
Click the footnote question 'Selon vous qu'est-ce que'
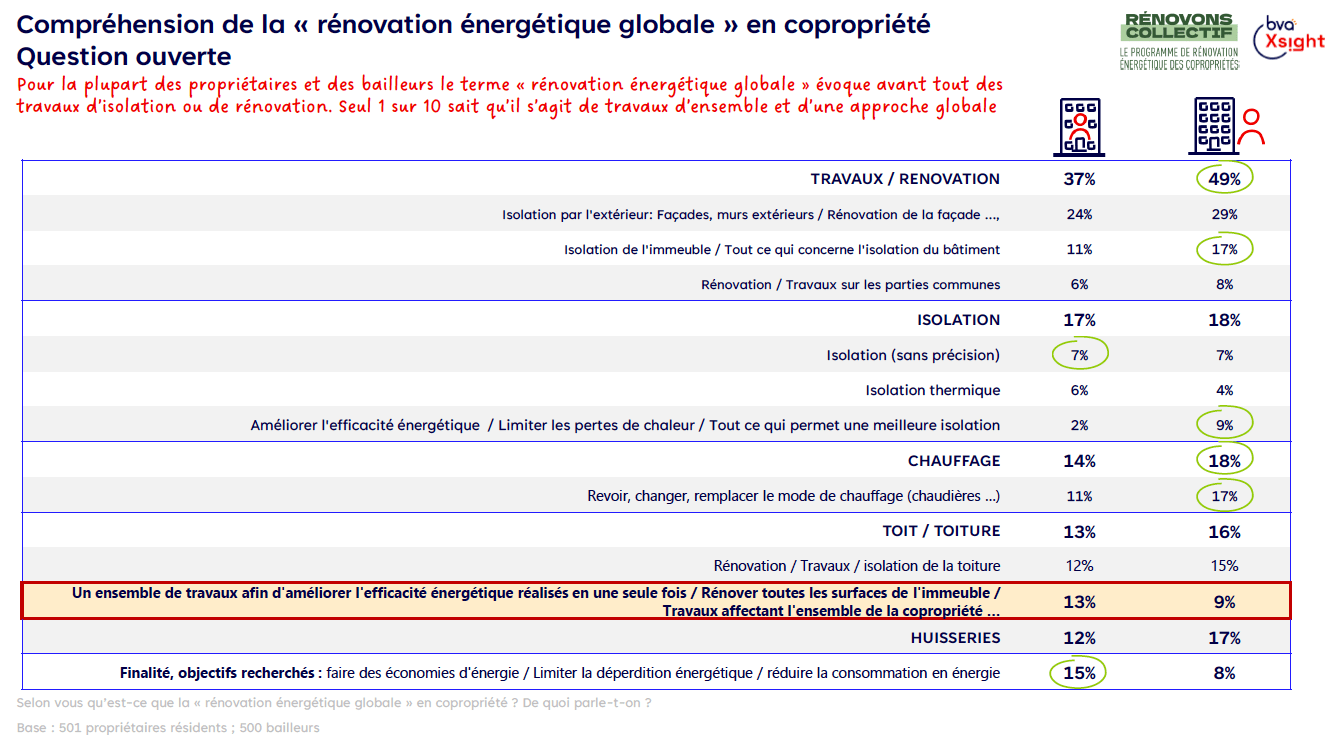[x=334, y=703]
